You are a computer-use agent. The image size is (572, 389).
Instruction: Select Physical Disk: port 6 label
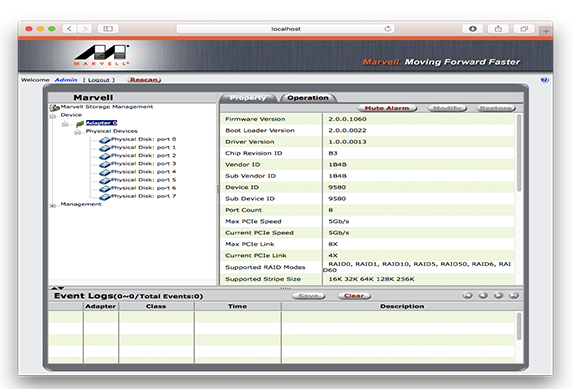143,188
